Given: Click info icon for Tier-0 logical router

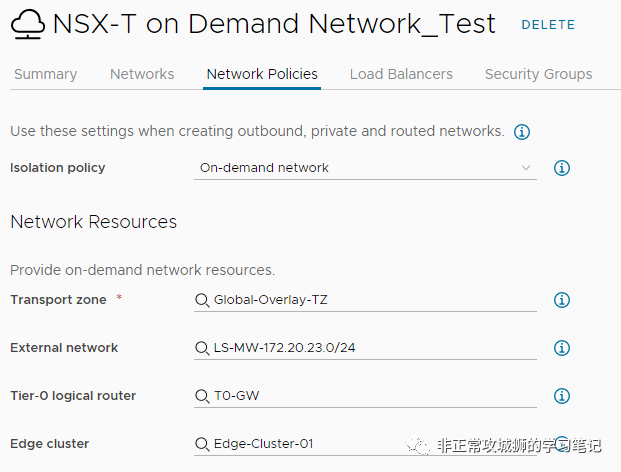Looking at the screenshot, I should click(562, 396).
